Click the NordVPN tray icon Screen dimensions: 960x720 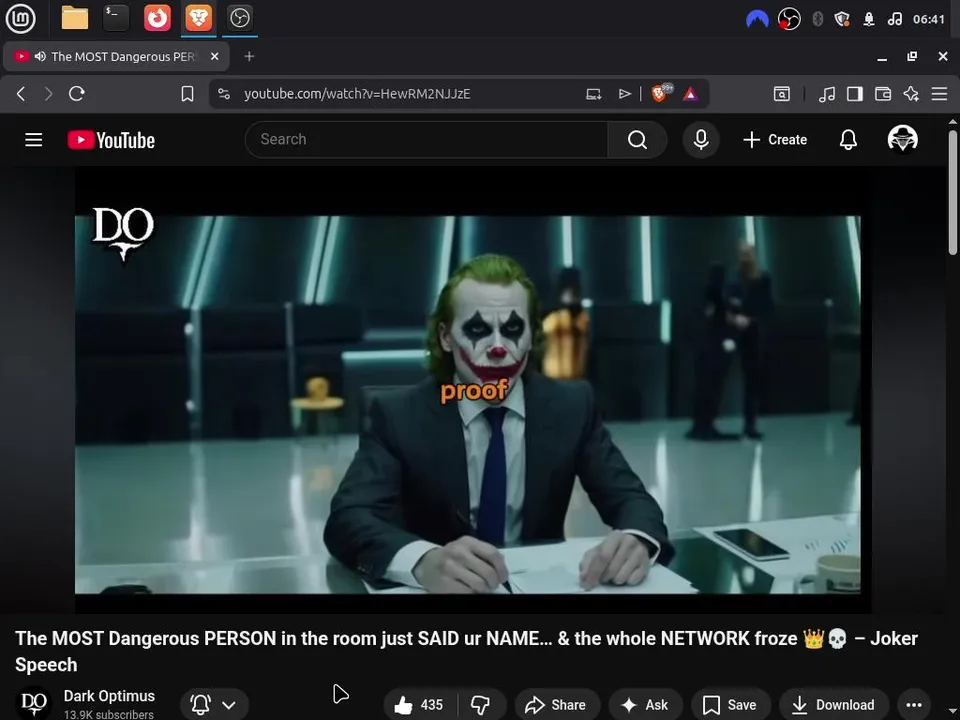pyautogui.click(x=757, y=19)
